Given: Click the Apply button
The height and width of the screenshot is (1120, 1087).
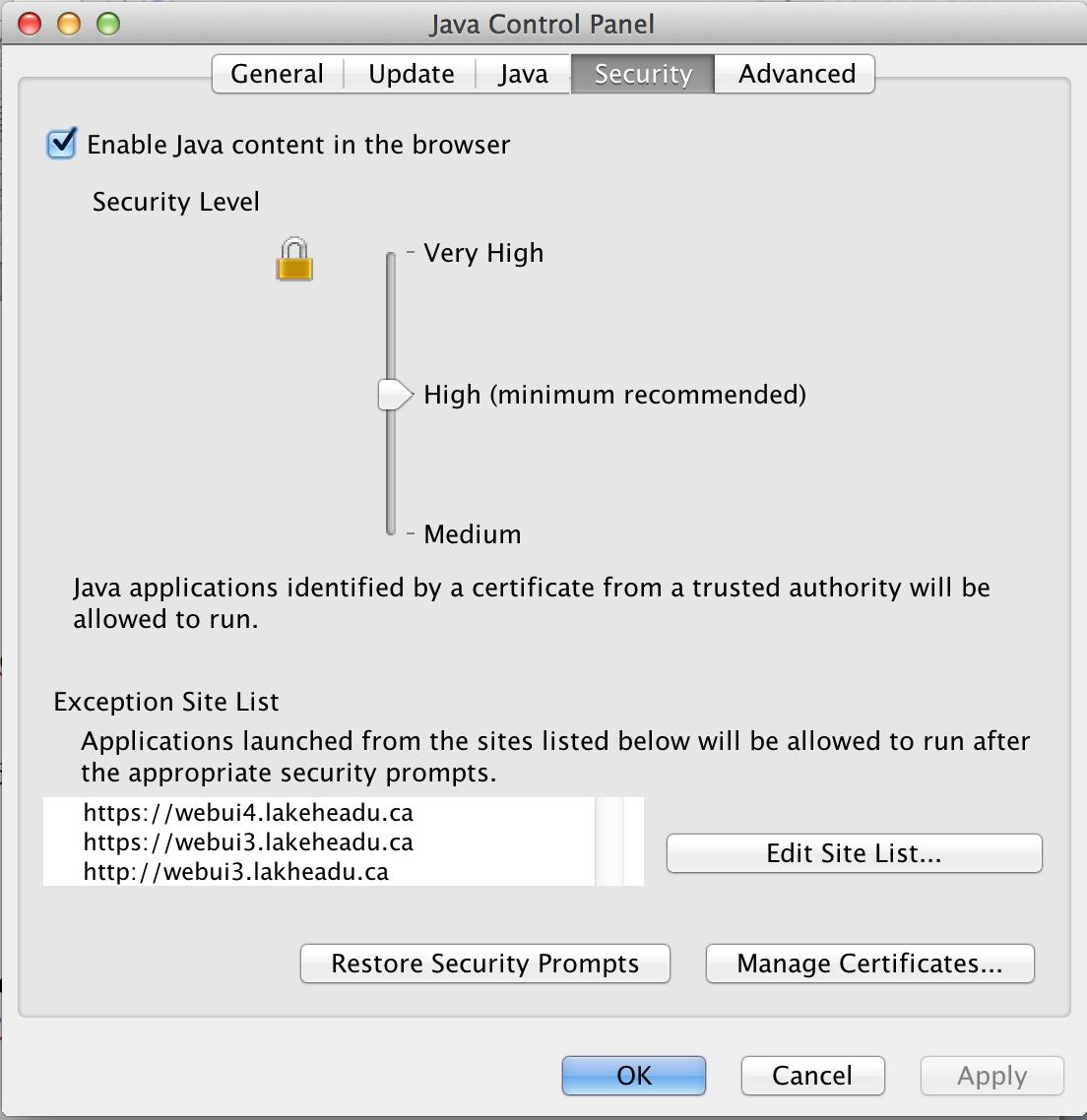Looking at the screenshot, I should (x=991, y=1076).
